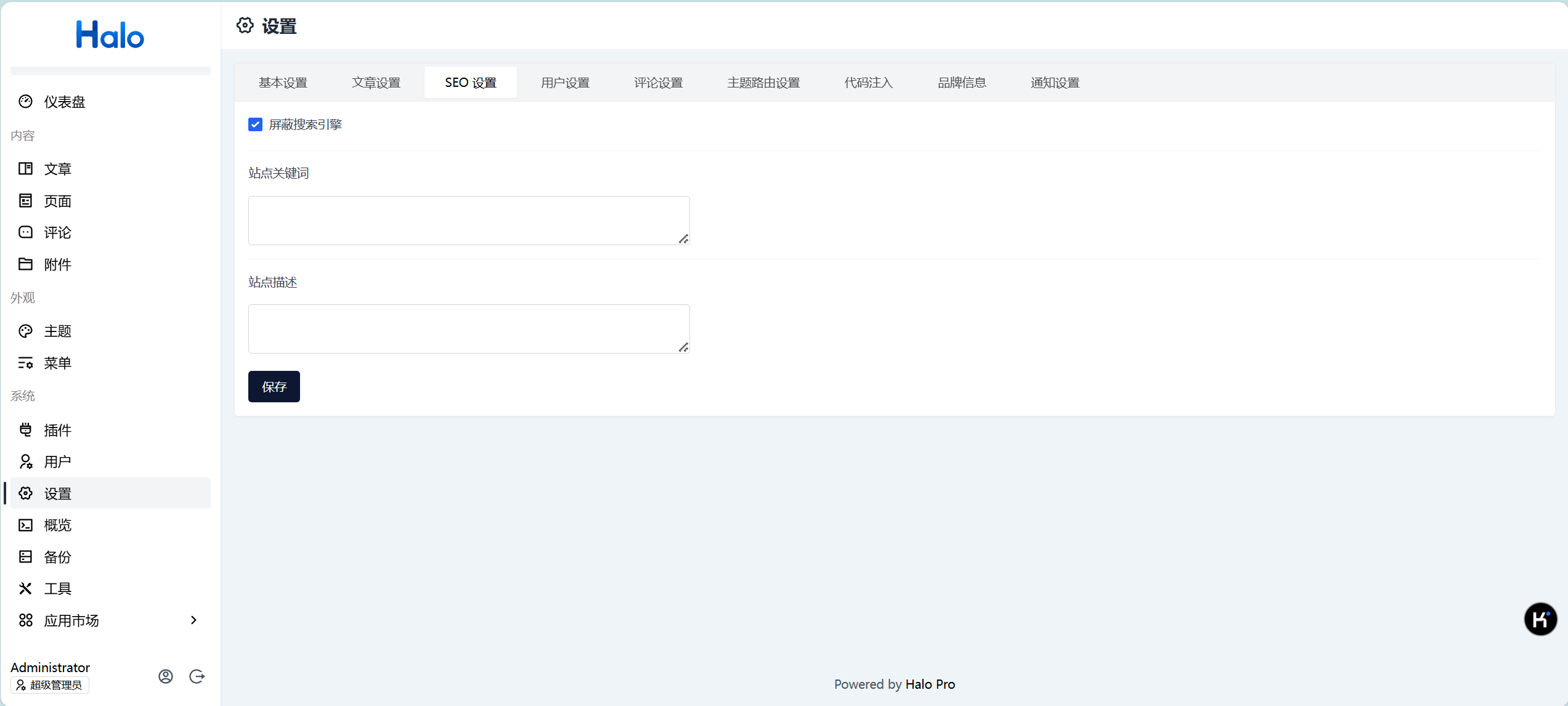Open the dashboard gauge icon
The height and width of the screenshot is (706, 1568).
pyautogui.click(x=25, y=102)
